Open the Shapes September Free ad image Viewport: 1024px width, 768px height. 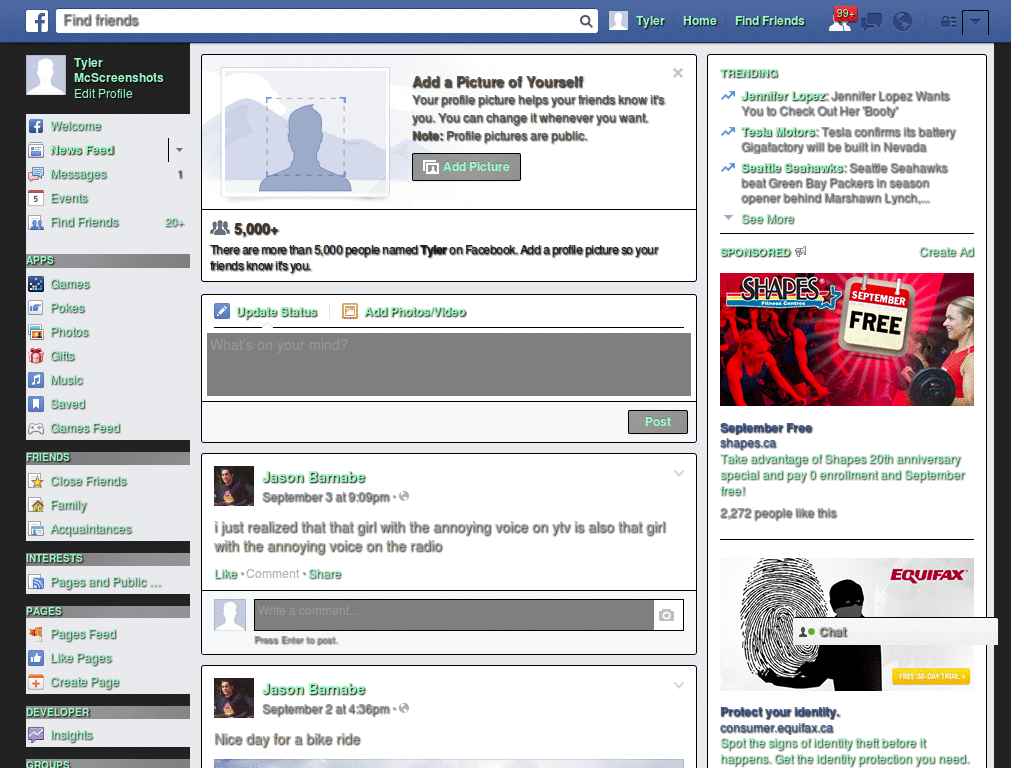click(x=846, y=340)
